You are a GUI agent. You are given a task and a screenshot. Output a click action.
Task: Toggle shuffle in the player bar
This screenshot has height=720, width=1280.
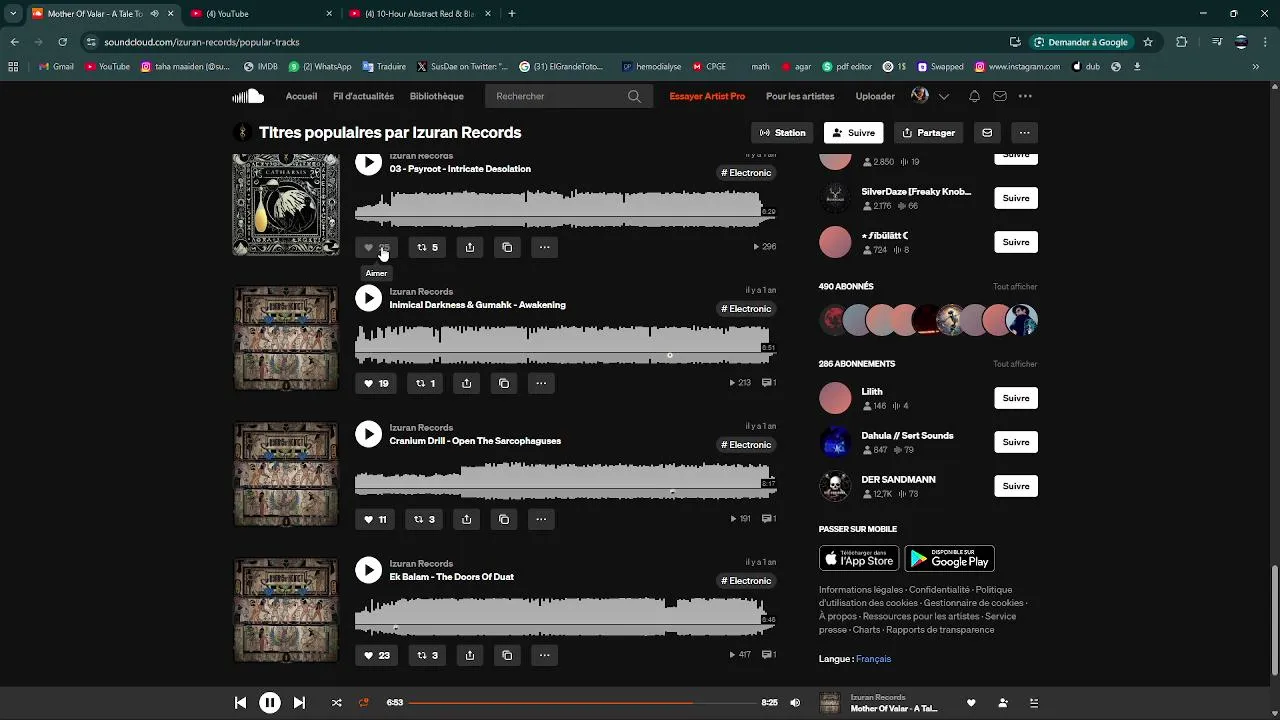[336, 703]
